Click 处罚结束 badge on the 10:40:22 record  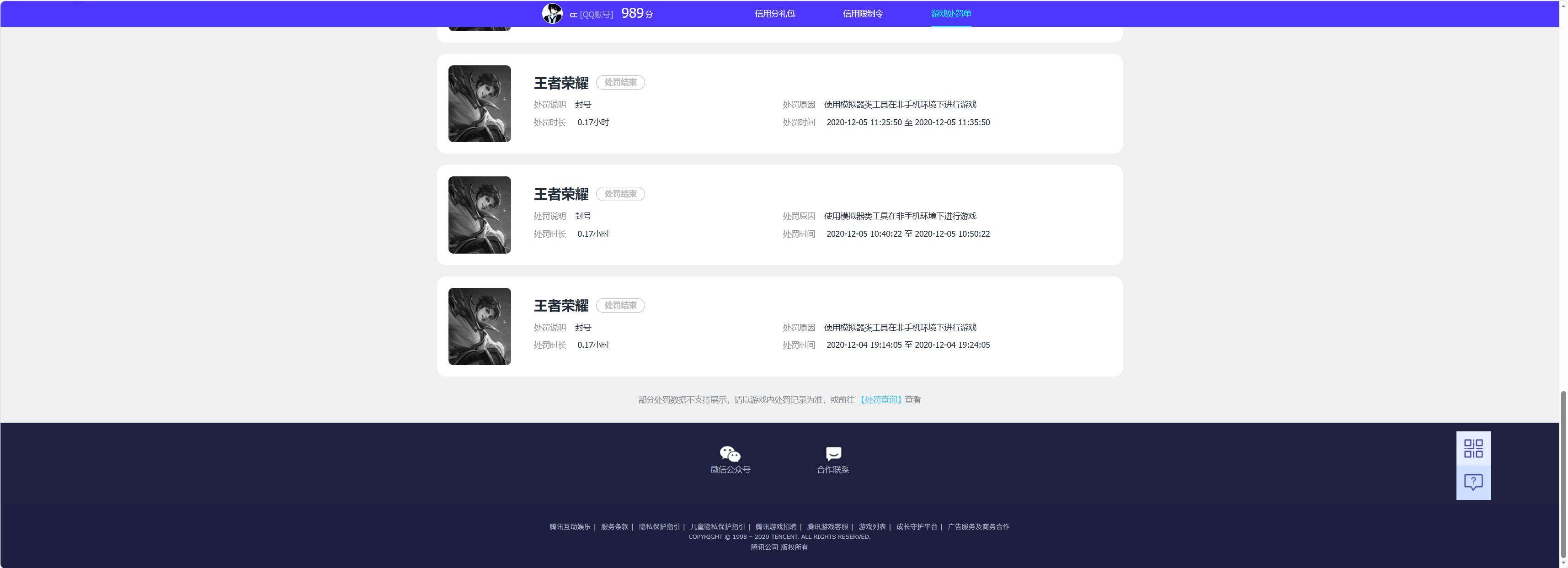click(620, 194)
